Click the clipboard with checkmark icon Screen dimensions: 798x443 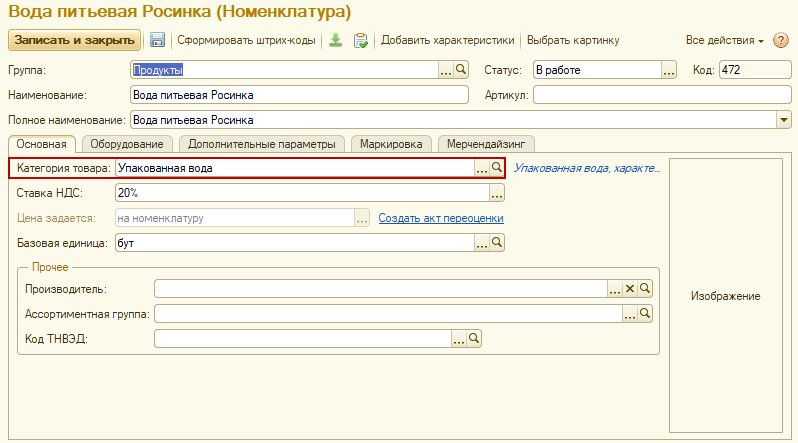click(x=361, y=40)
